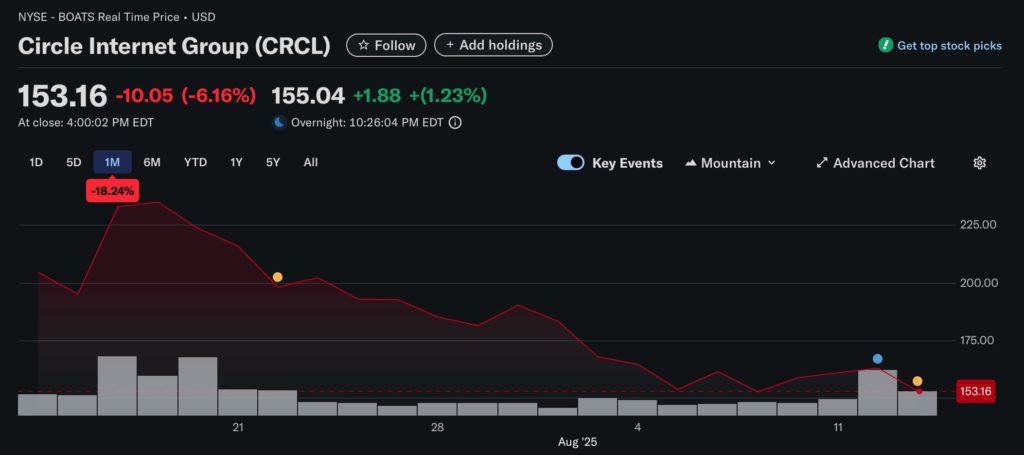Select the YTD time range

(x=195, y=163)
